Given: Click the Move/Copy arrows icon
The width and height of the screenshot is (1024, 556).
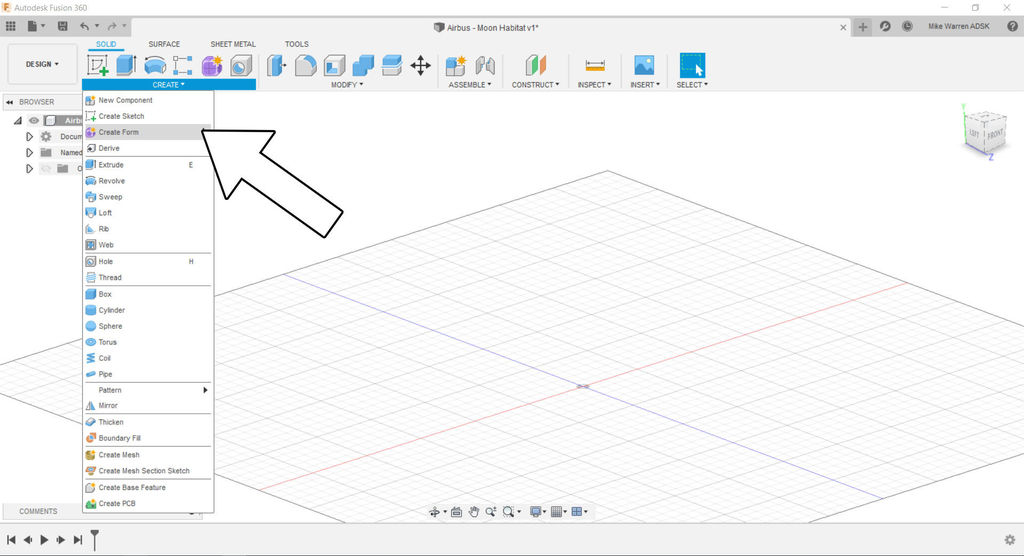Looking at the screenshot, I should [x=421, y=66].
